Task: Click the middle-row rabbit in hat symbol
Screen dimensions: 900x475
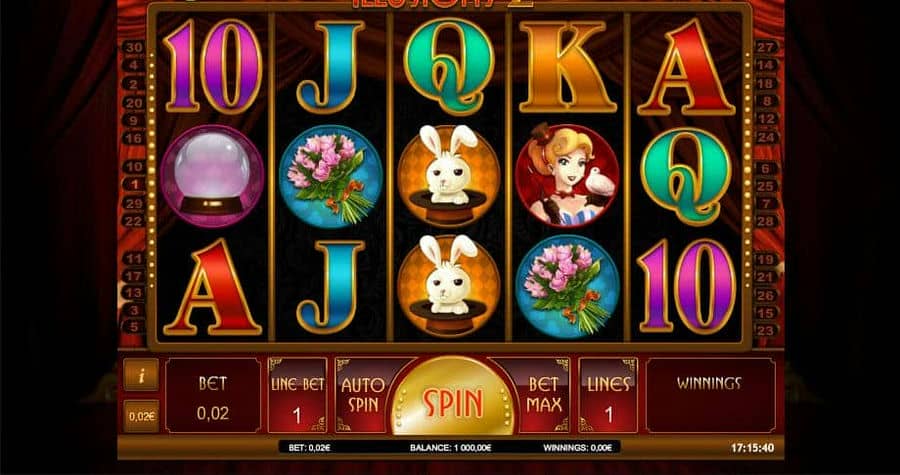Action: (448, 176)
